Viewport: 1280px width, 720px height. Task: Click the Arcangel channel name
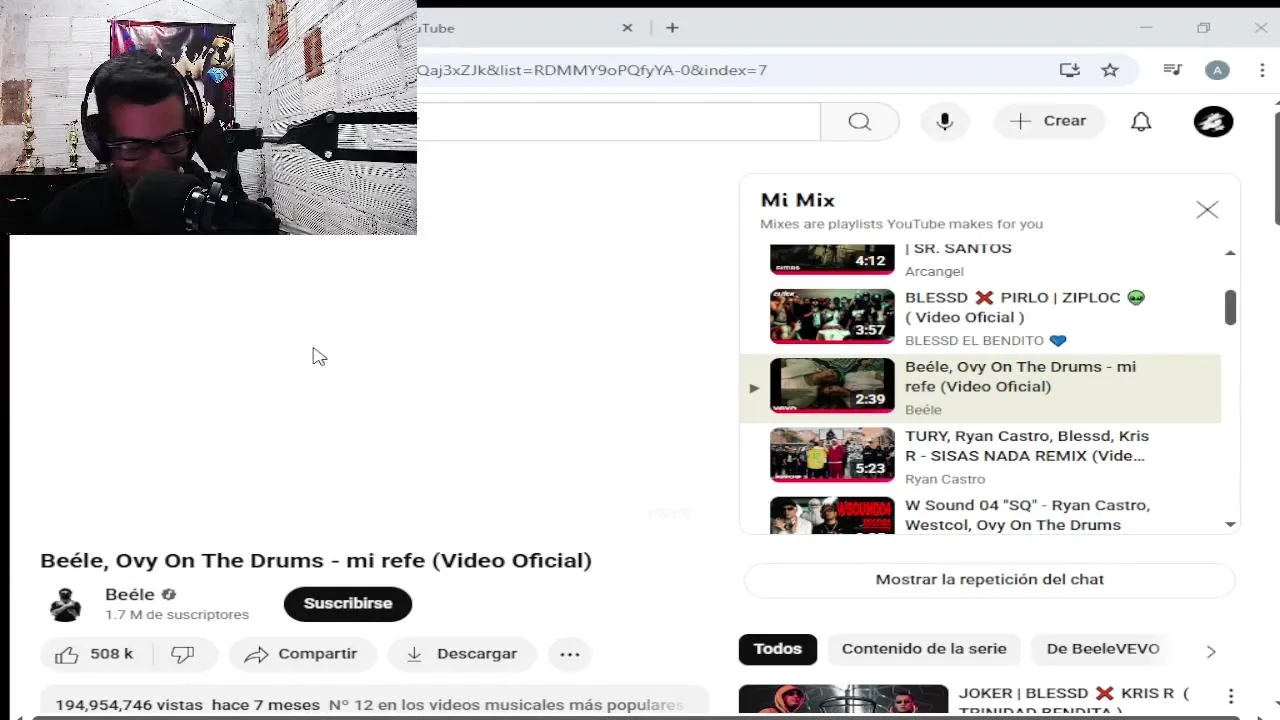tap(934, 272)
